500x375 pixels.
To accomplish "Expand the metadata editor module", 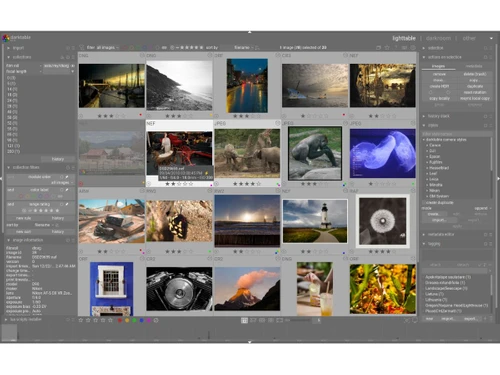I will coord(424,234).
